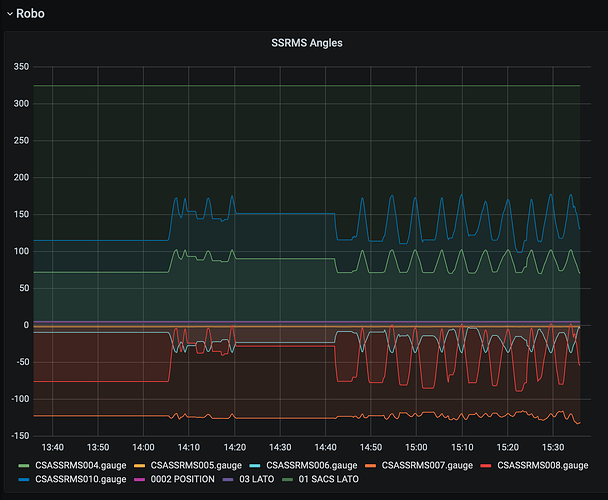Open color picker for CSASSRMS005.gauge yellow swatch

coord(139,465)
